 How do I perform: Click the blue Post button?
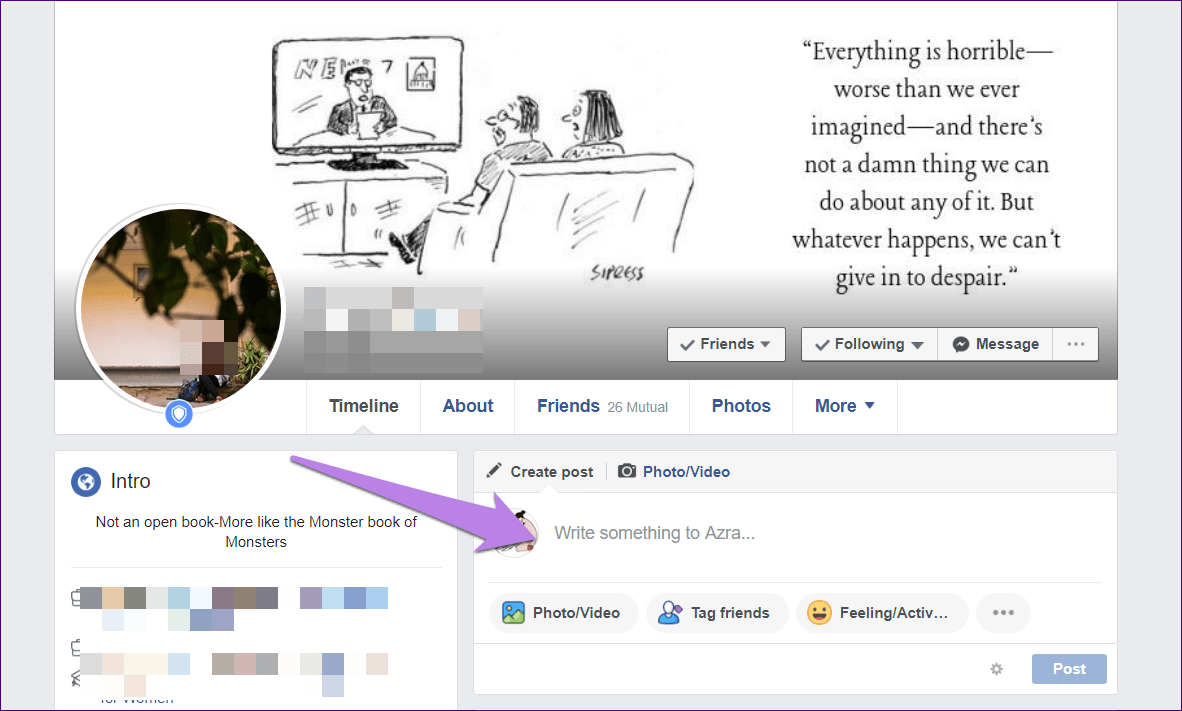pyautogui.click(x=1069, y=669)
